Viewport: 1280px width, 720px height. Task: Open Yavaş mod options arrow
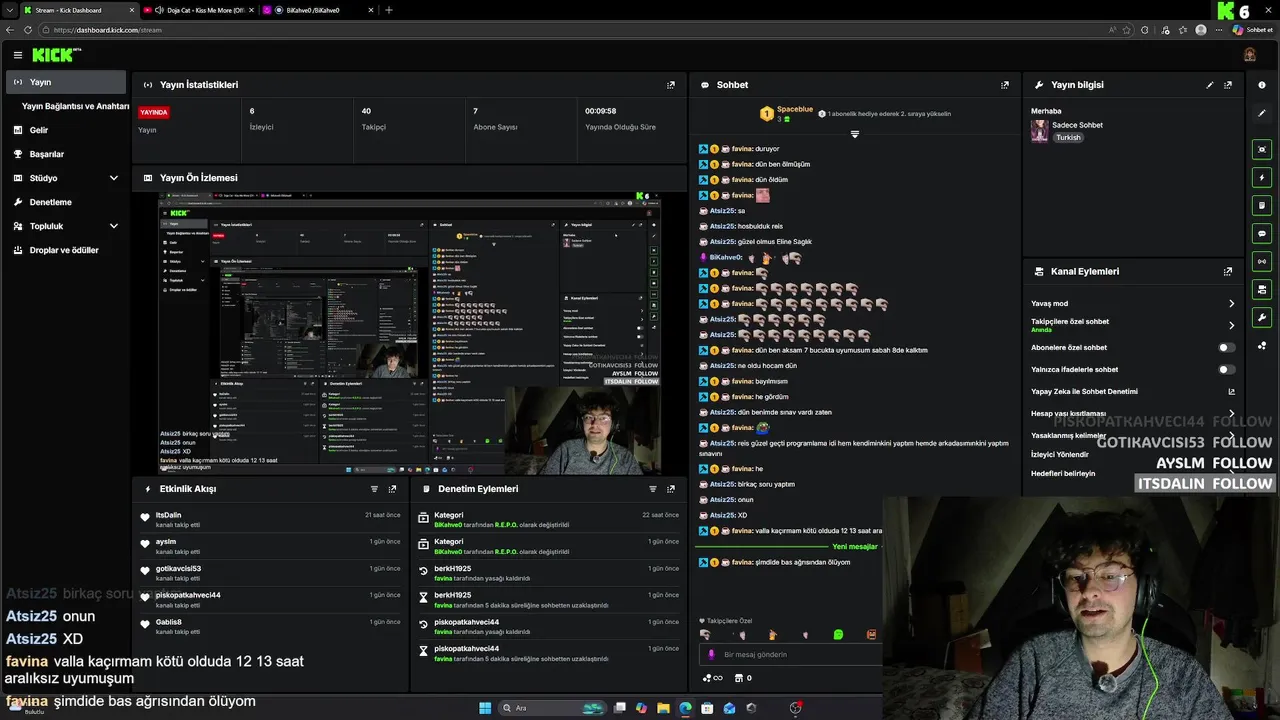pyautogui.click(x=1231, y=304)
